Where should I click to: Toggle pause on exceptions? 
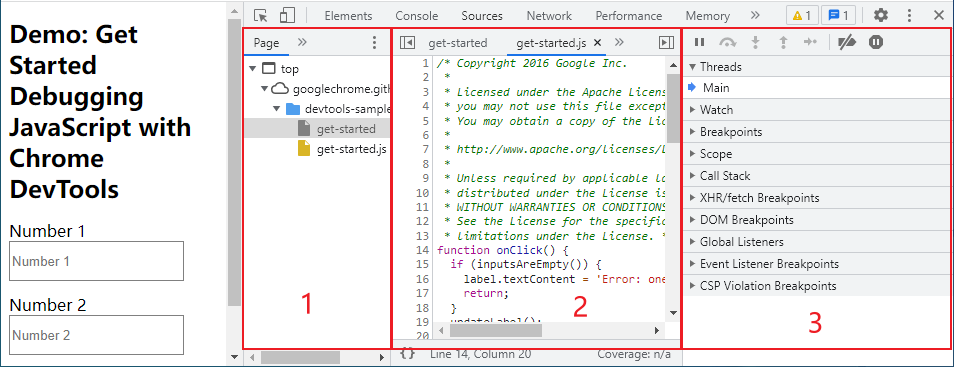click(x=876, y=42)
